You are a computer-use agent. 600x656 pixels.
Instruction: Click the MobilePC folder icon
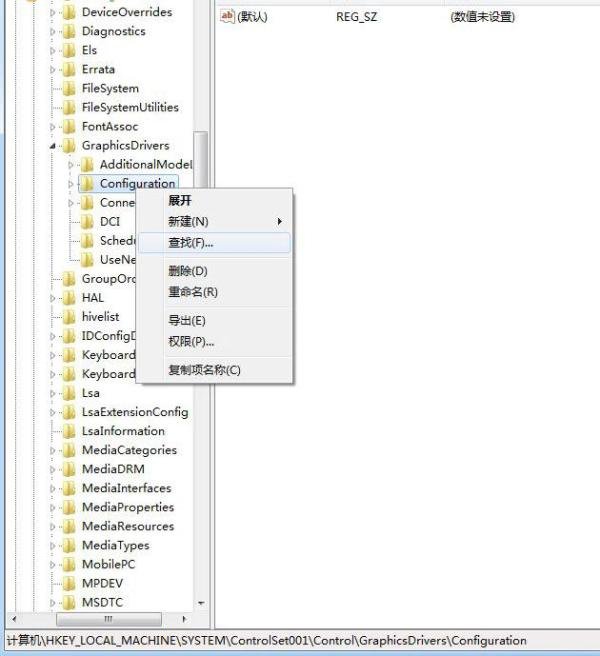point(69,565)
